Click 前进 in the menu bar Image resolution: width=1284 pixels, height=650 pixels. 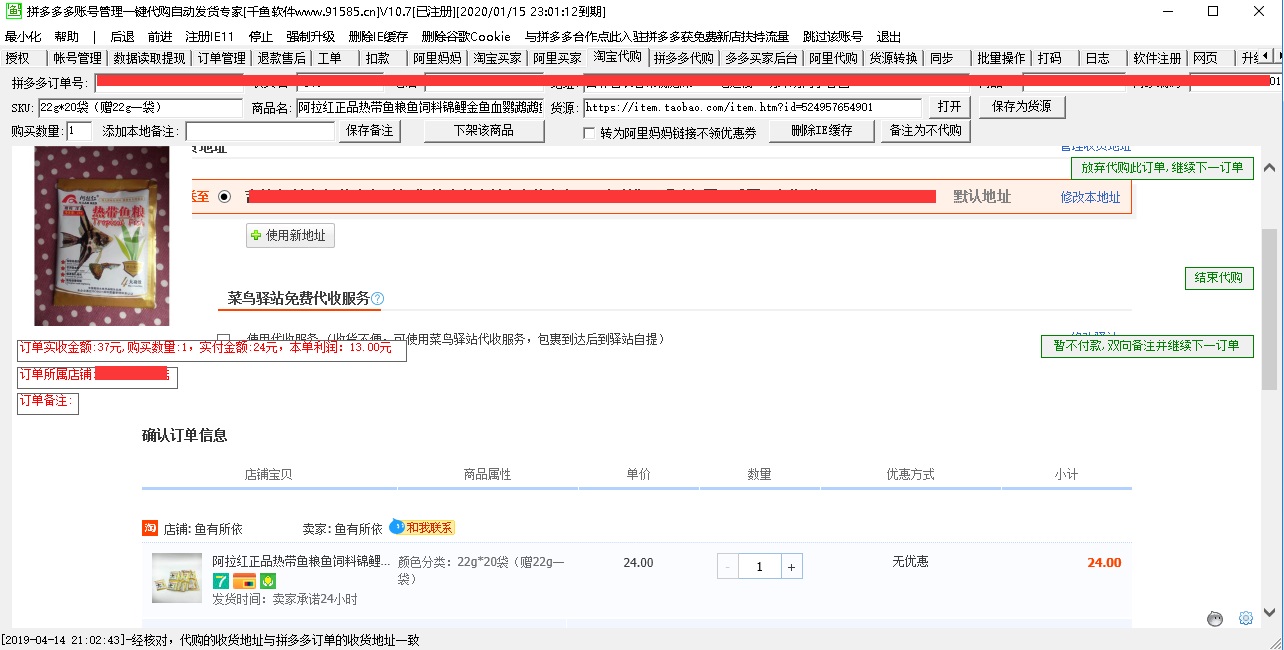(160, 37)
